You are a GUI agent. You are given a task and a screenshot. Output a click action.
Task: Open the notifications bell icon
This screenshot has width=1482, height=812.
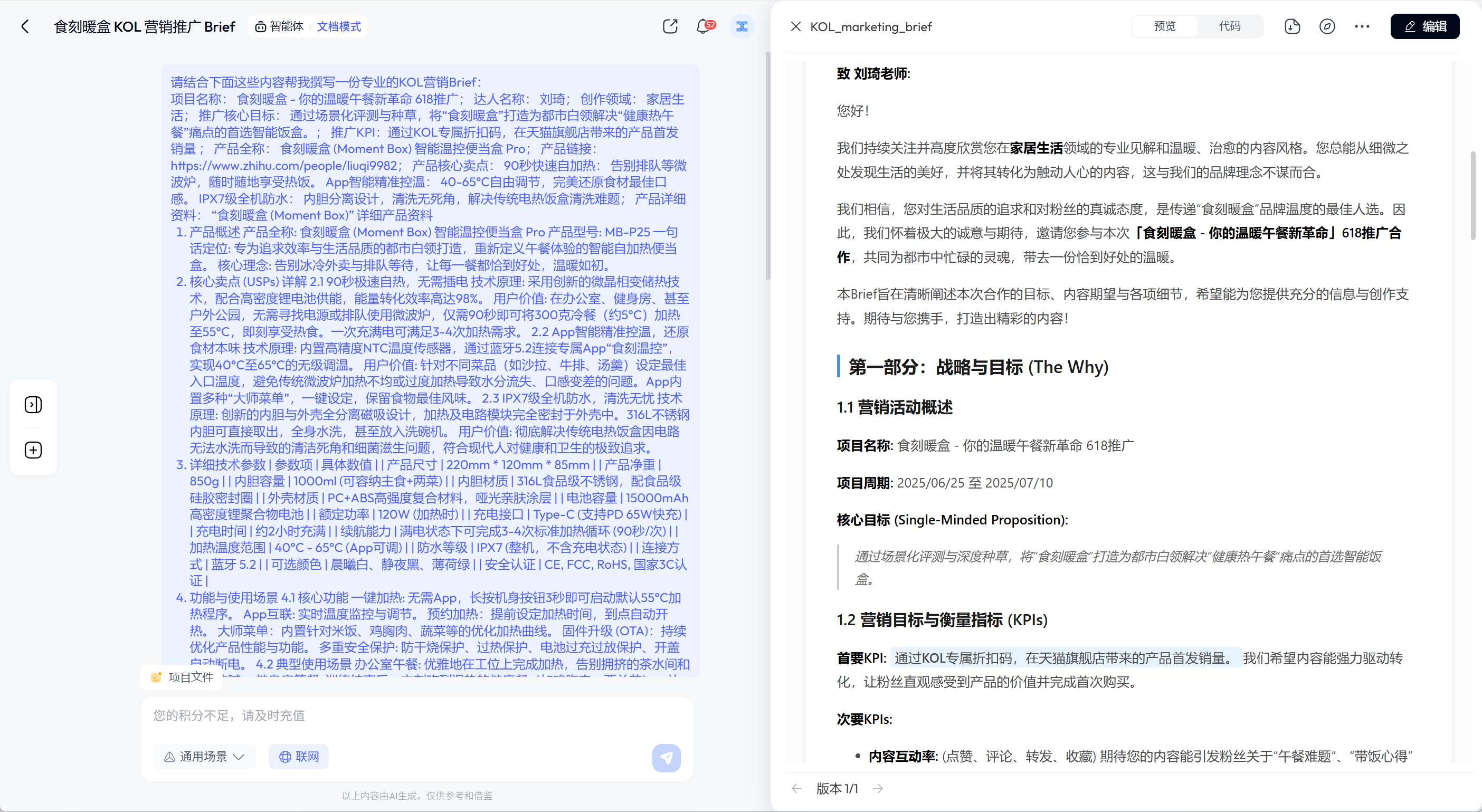703,26
